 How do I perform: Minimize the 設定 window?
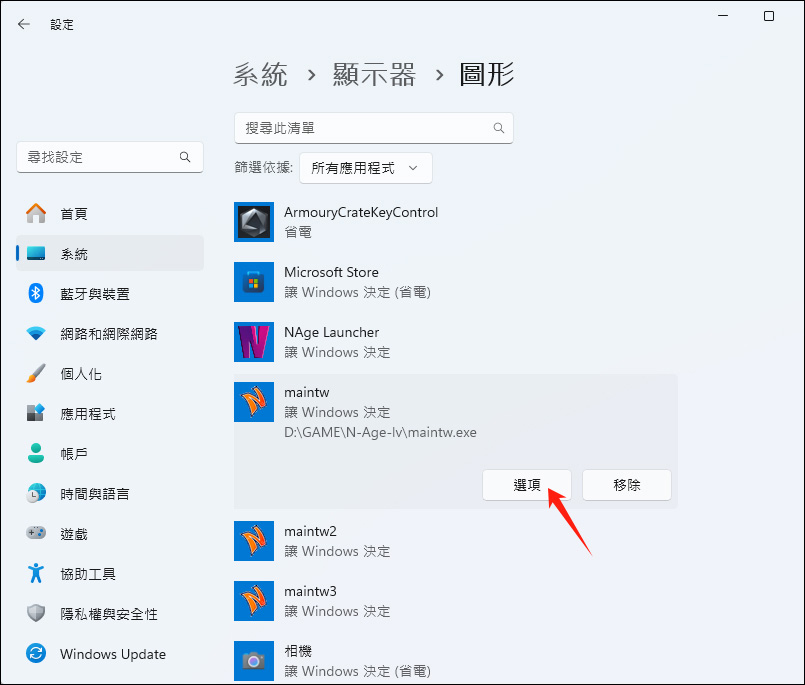click(723, 16)
